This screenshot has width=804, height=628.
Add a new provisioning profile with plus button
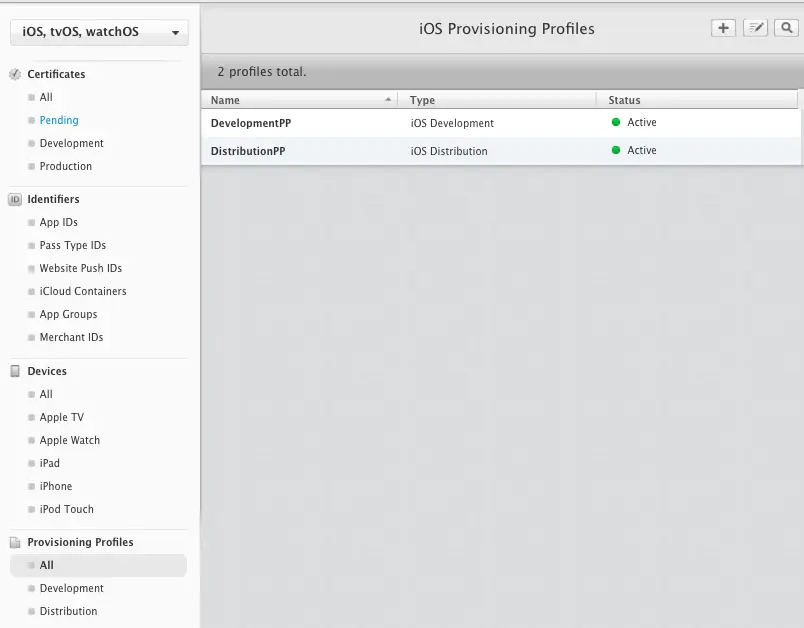(723, 28)
